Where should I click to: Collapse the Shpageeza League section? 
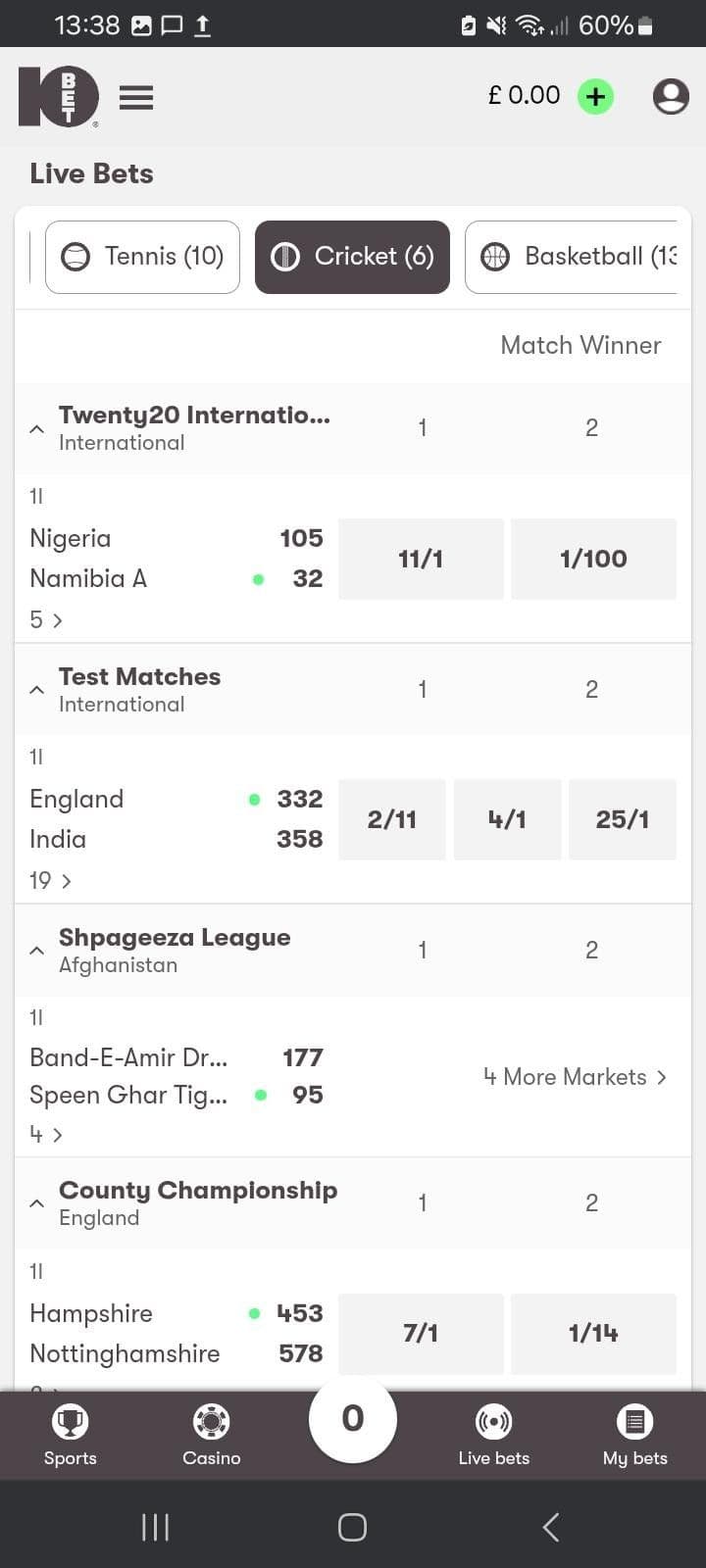coord(37,951)
